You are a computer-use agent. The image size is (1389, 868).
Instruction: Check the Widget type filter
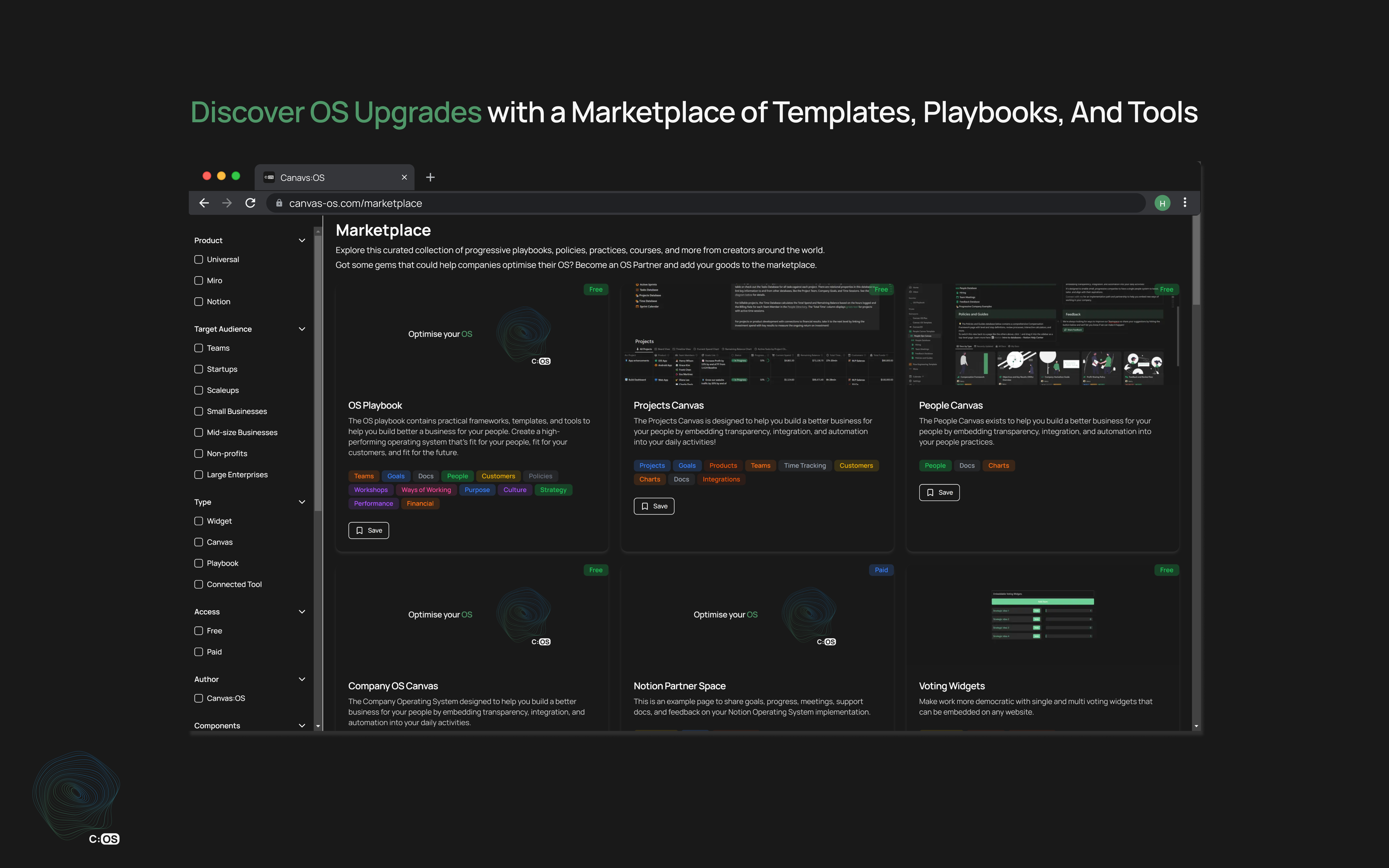pos(199,521)
